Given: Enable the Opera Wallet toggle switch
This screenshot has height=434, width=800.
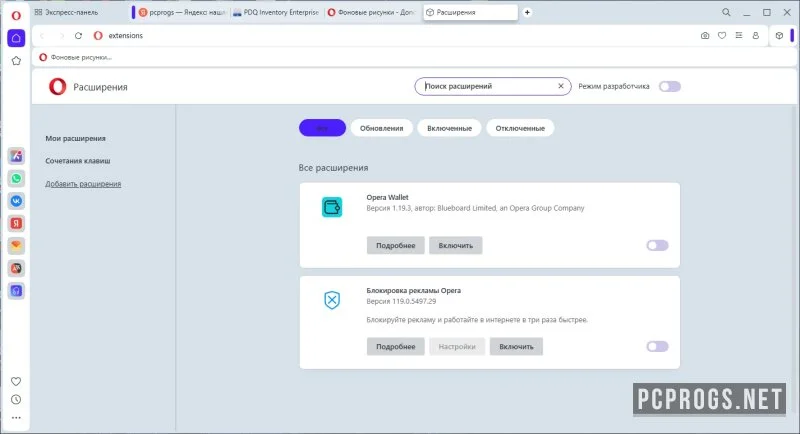Looking at the screenshot, I should pos(657,245).
